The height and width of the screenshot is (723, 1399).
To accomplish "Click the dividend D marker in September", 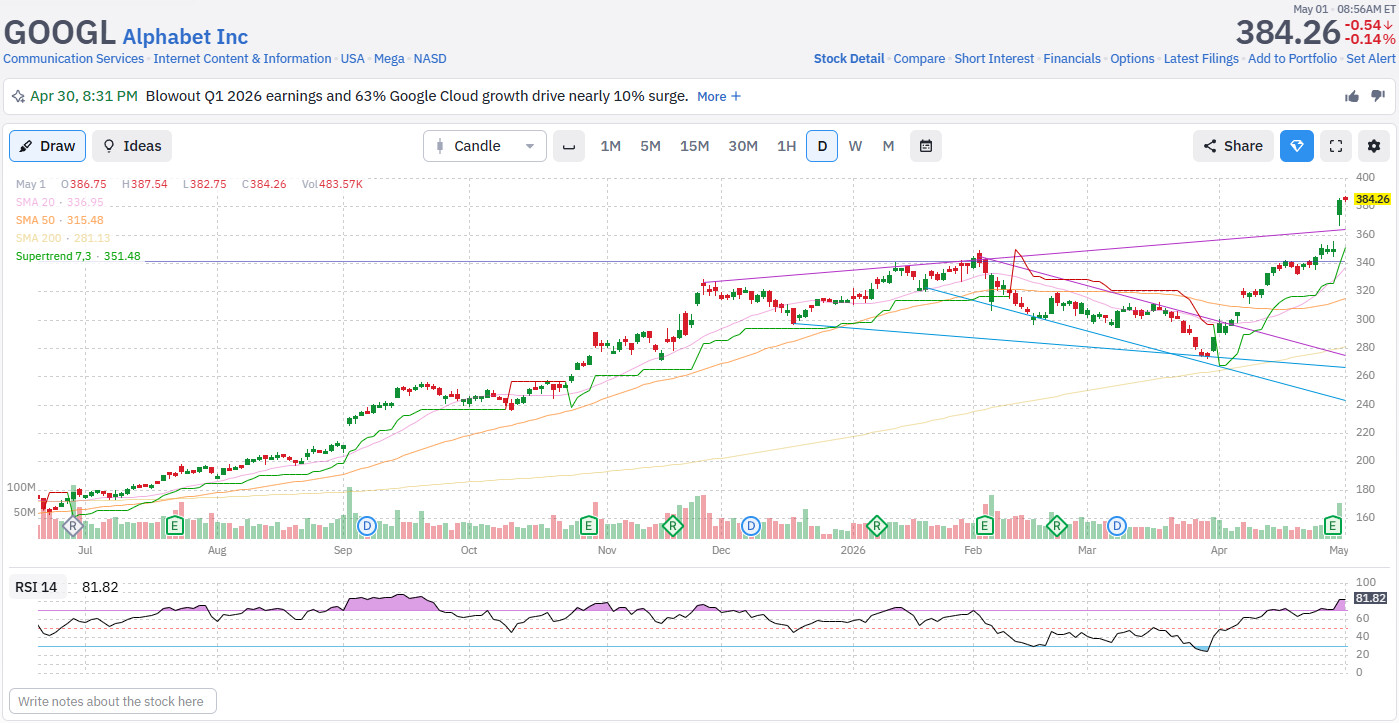I will coord(367,525).
